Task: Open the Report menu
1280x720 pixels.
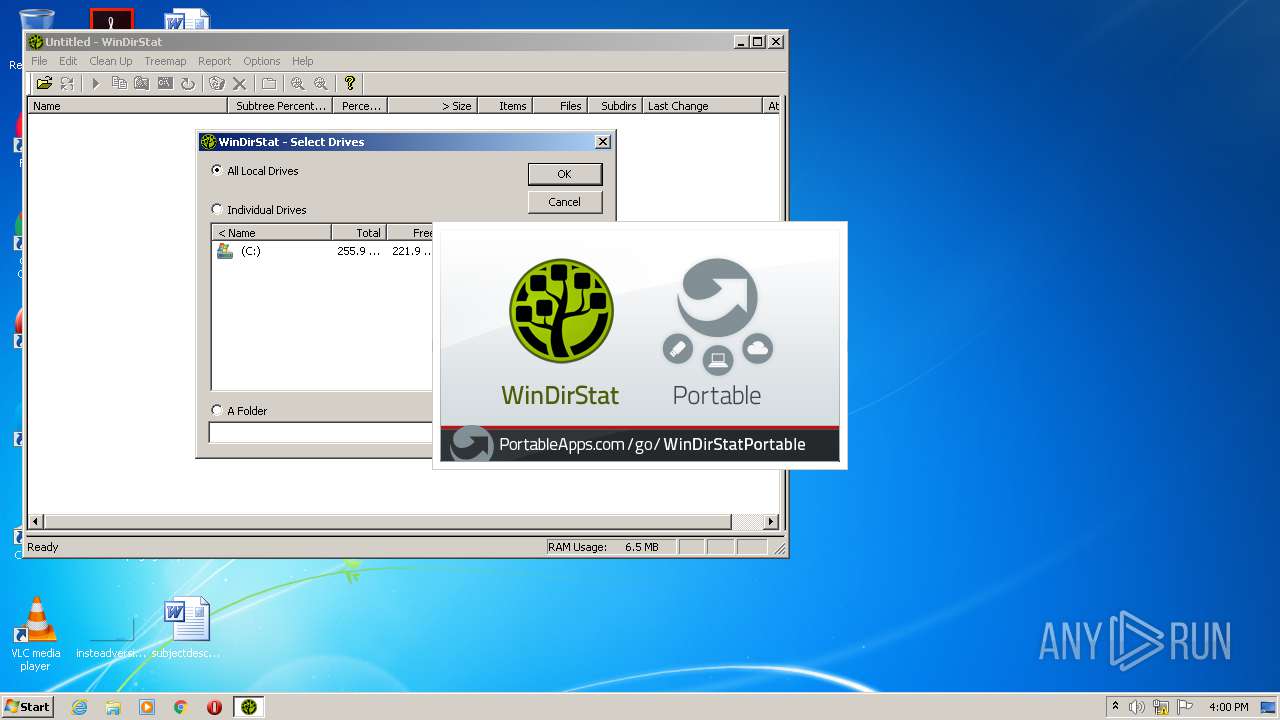Action: point(214,61)
